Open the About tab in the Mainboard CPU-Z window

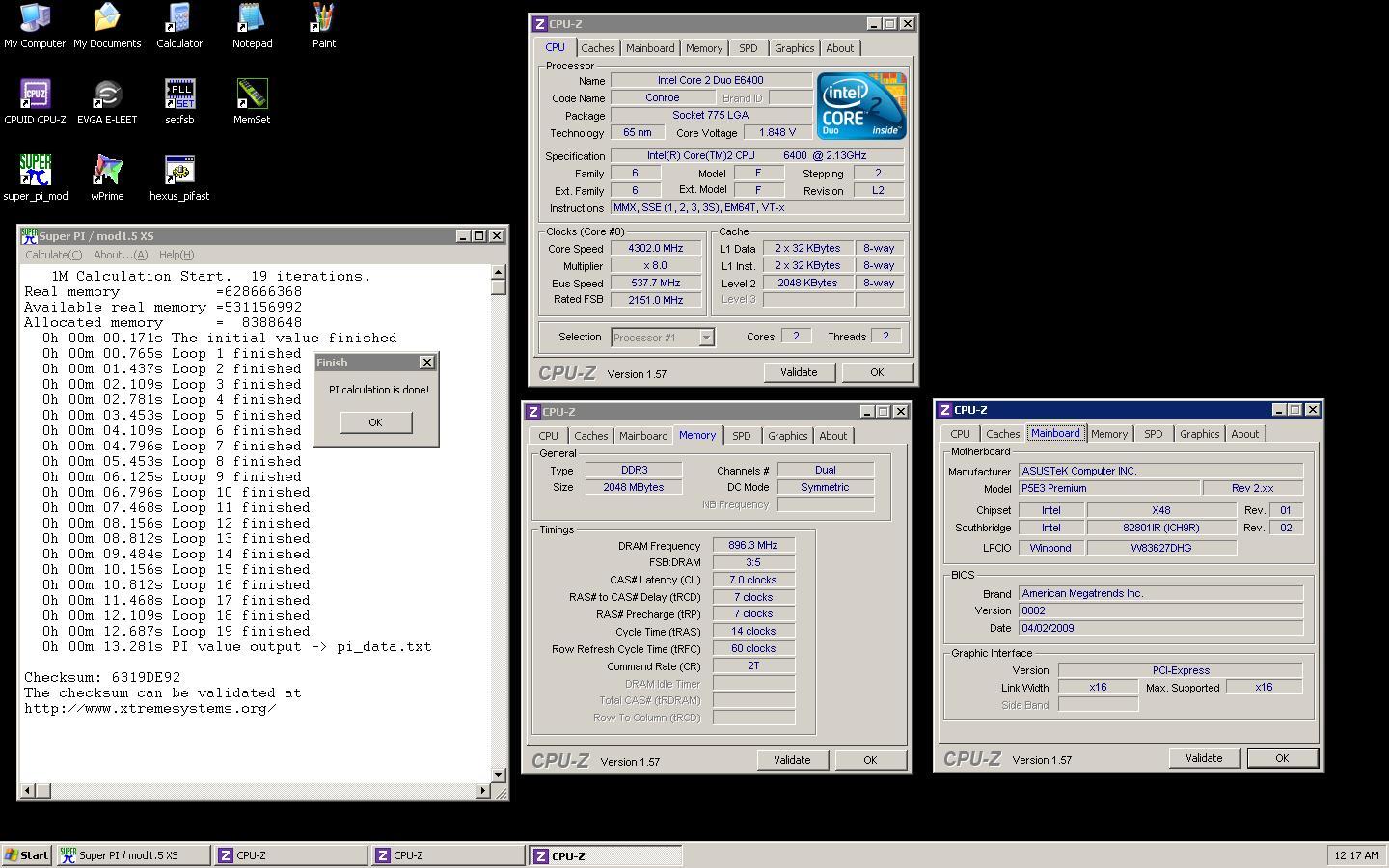[x=1244, y=434]
